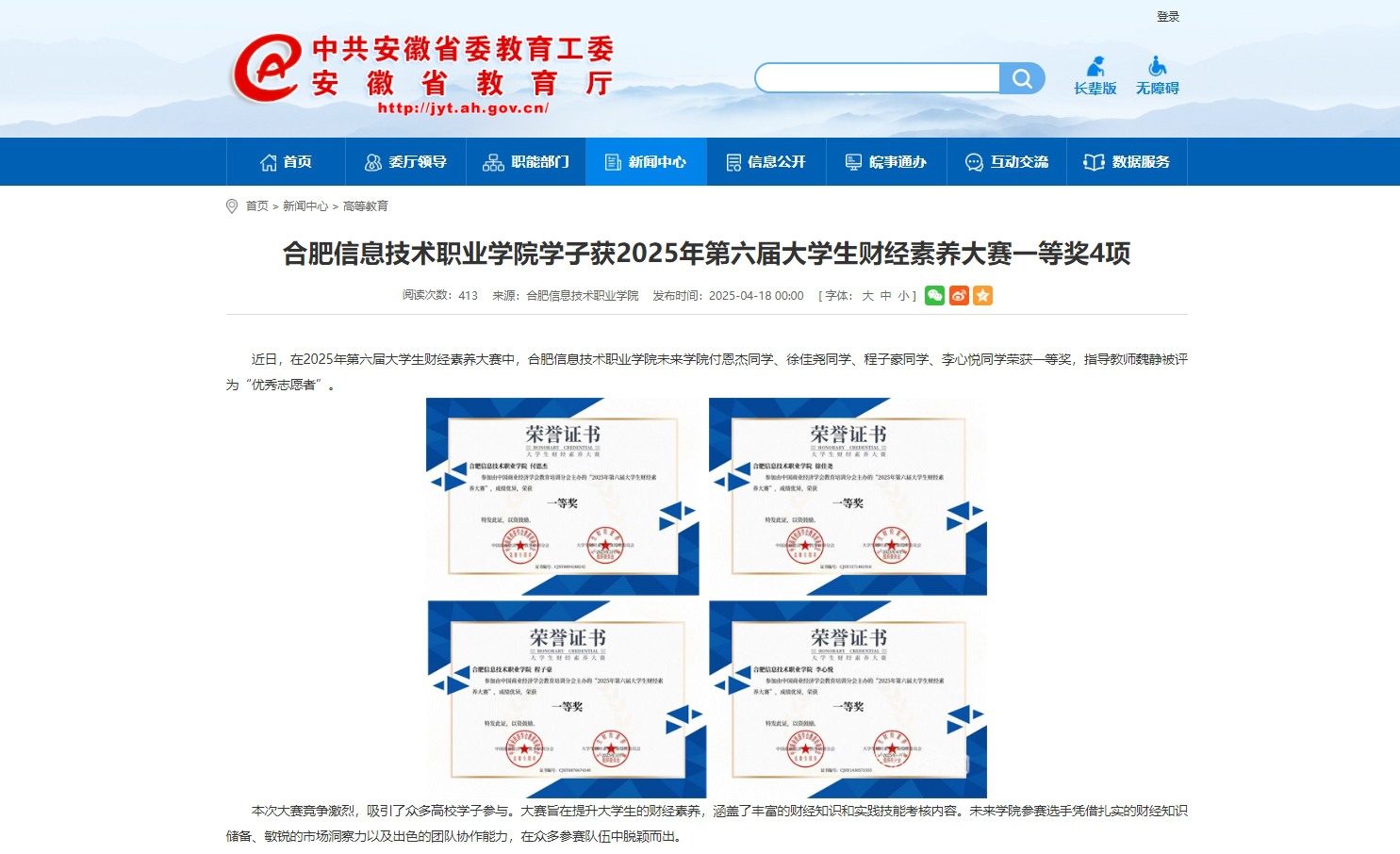The width and height of the screenshot is (1400, 854).
Task: Add article to favorites via star icon
Action: tap(982, 295)
